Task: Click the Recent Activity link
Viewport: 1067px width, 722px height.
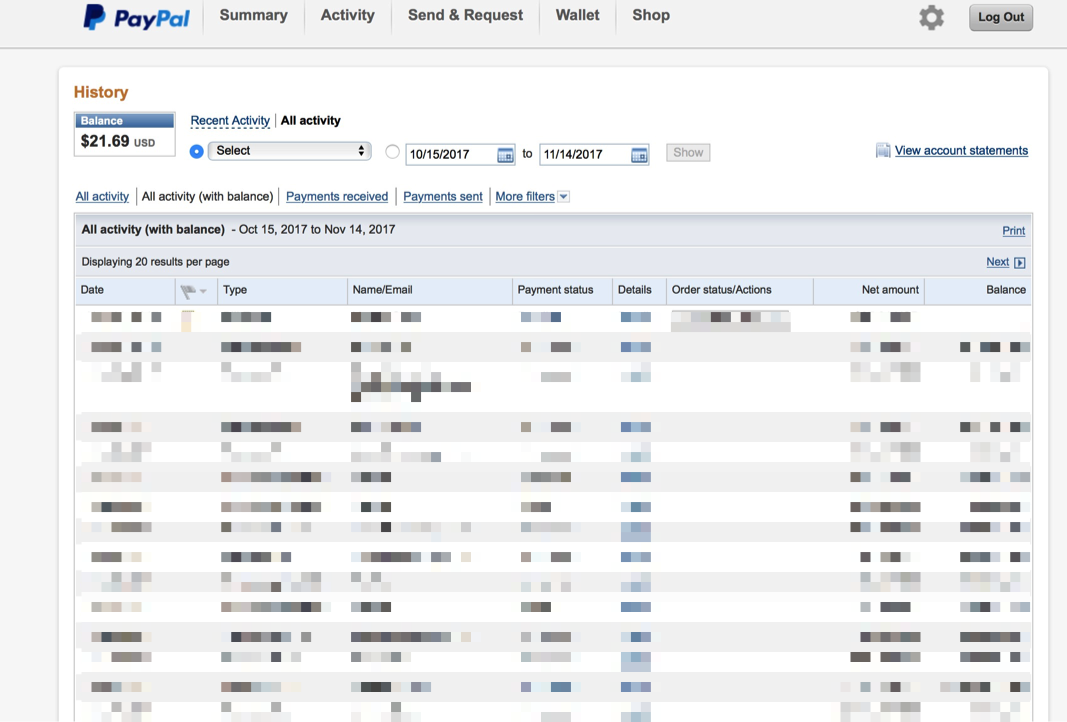Action: pos(230,121)
